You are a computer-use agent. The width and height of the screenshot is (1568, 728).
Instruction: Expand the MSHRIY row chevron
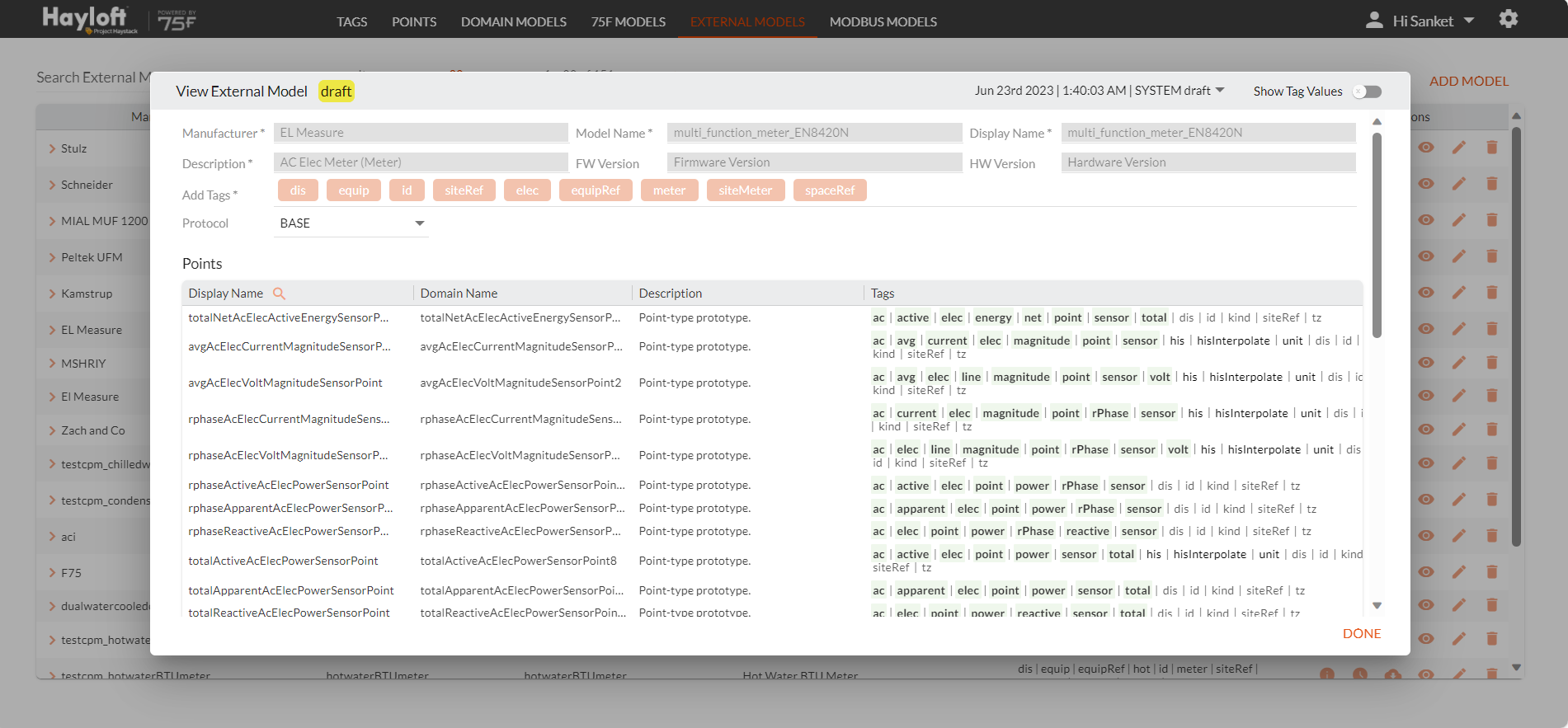click(52, 364)
